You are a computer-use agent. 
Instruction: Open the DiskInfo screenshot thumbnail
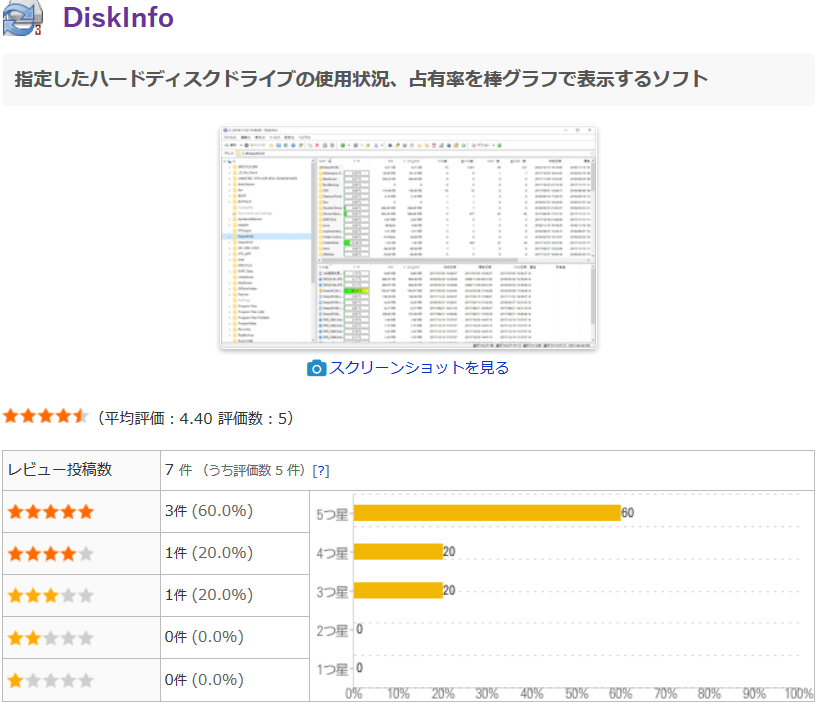408,238
